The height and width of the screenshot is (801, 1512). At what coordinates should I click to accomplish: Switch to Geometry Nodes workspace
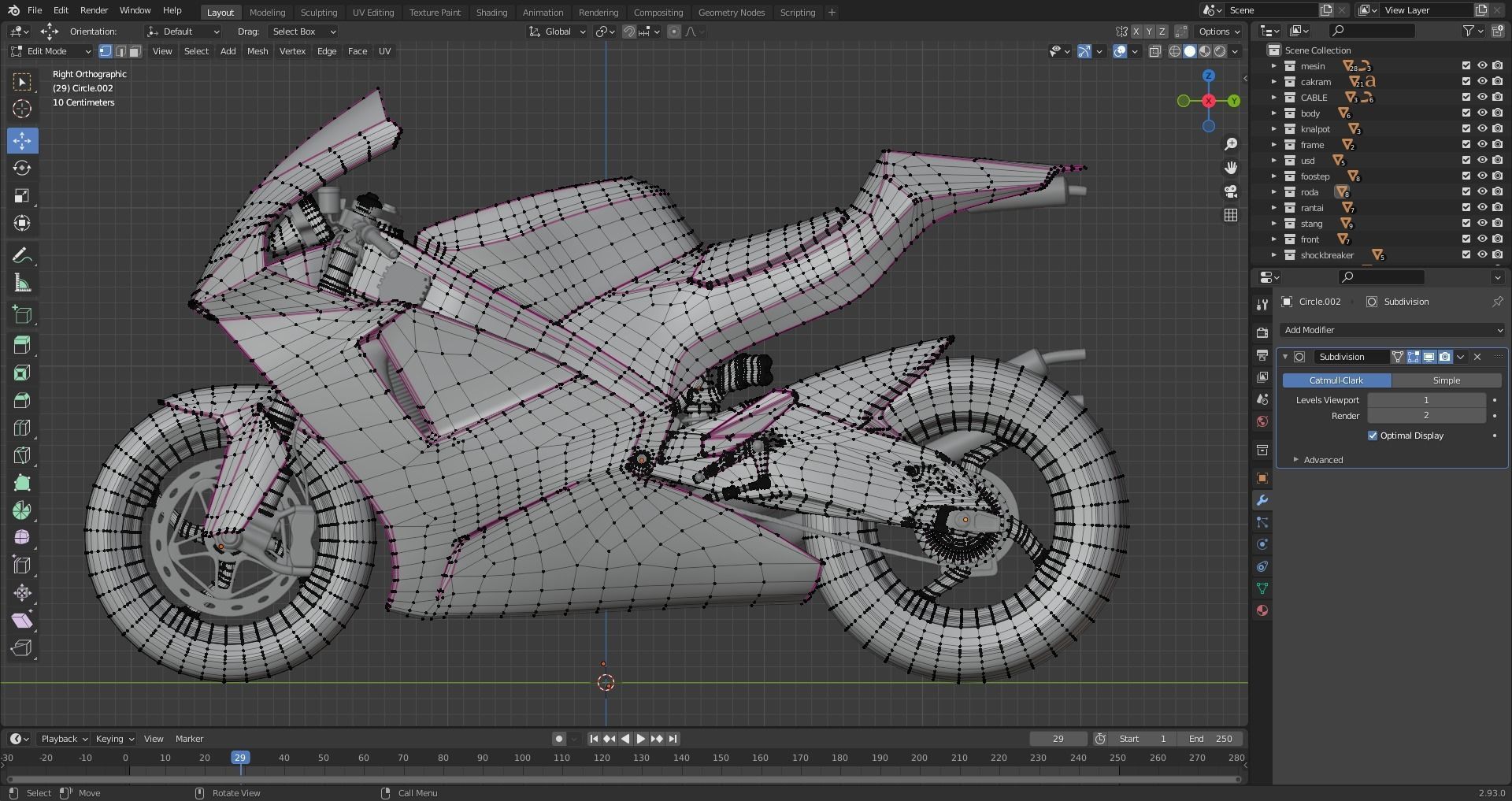(732, 13)
